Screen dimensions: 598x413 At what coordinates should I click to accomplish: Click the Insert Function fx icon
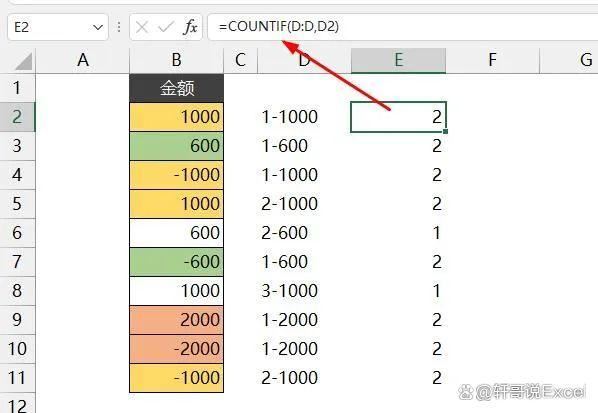click(x=190, y=27)
